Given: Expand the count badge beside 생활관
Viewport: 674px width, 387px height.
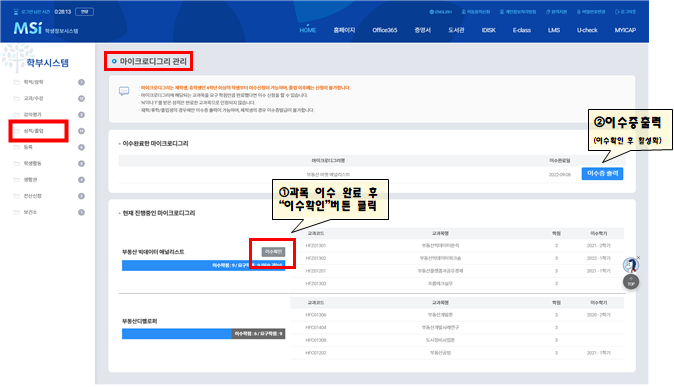Looking at the screenshot, I should click(81, 180).
